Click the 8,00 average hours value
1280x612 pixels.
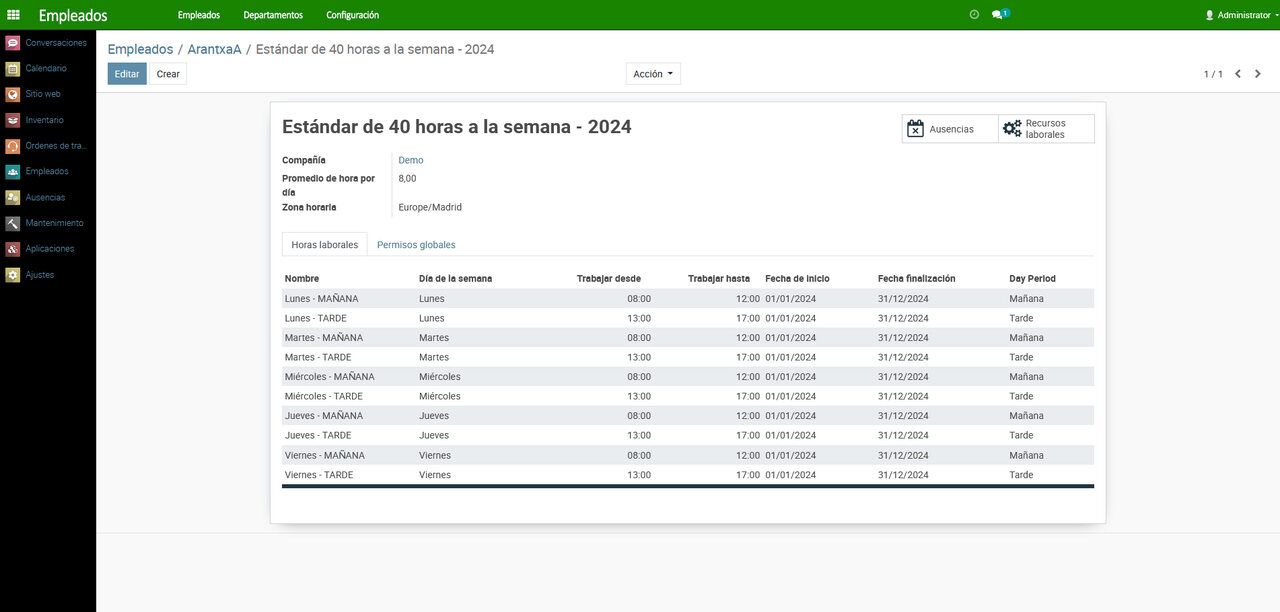click(407, 179)
